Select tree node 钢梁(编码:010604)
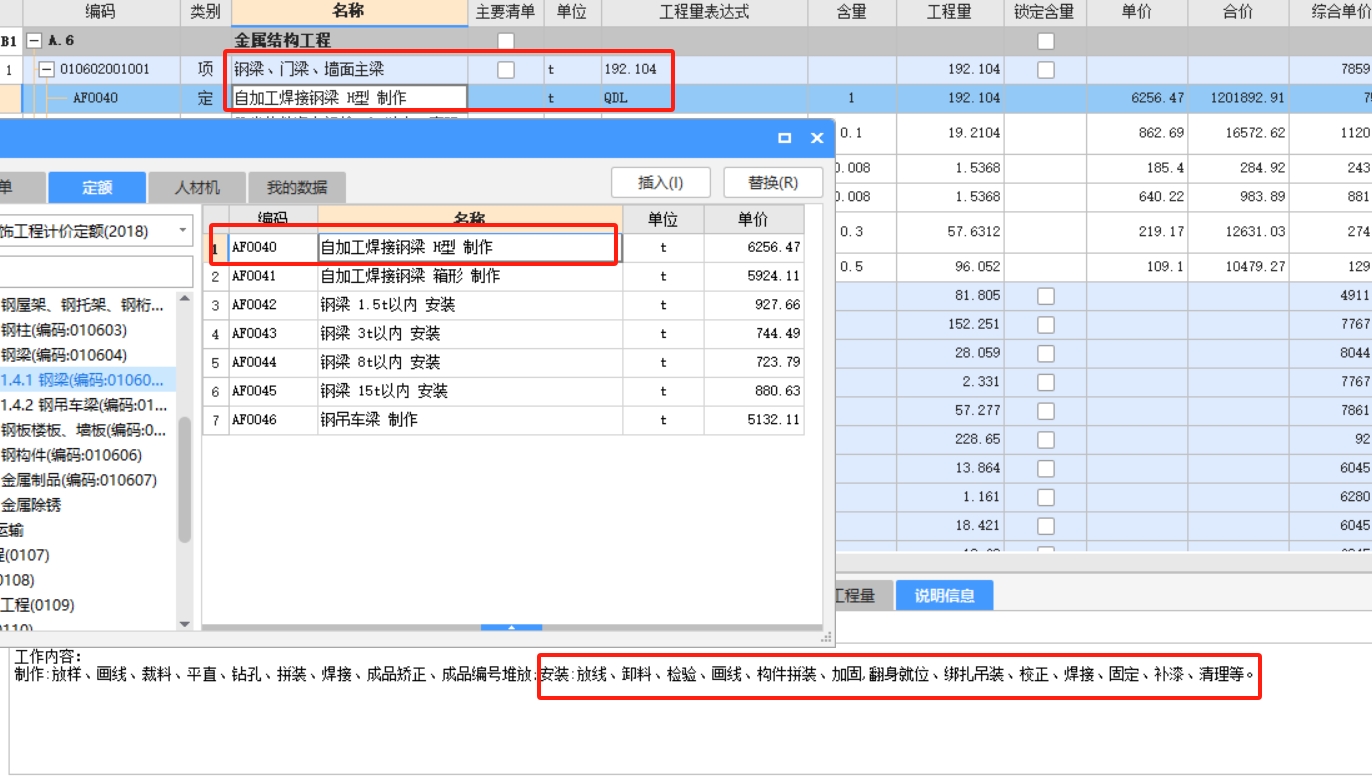 [x=63, y=355]
